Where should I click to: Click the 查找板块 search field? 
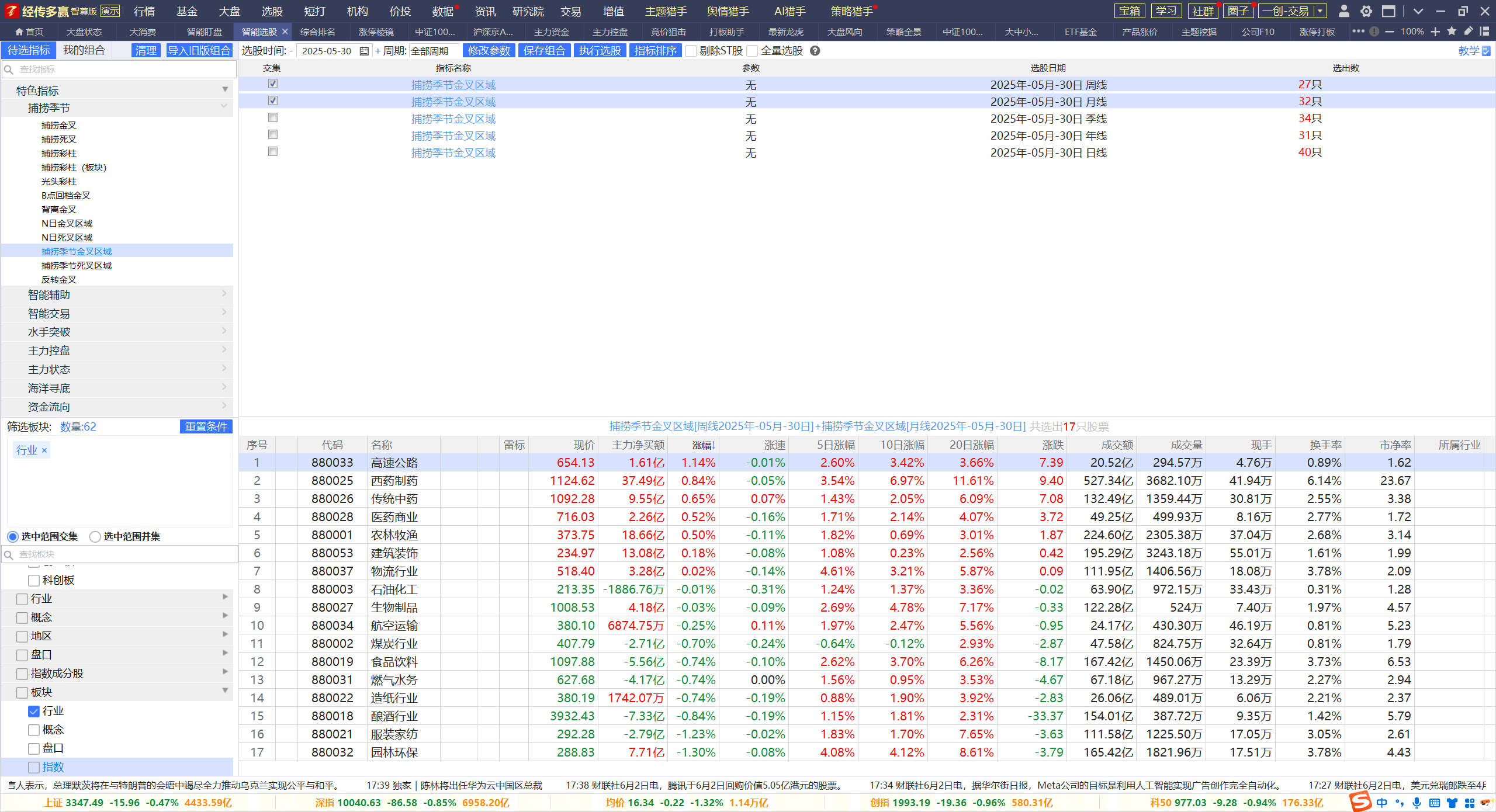(120, 554)
